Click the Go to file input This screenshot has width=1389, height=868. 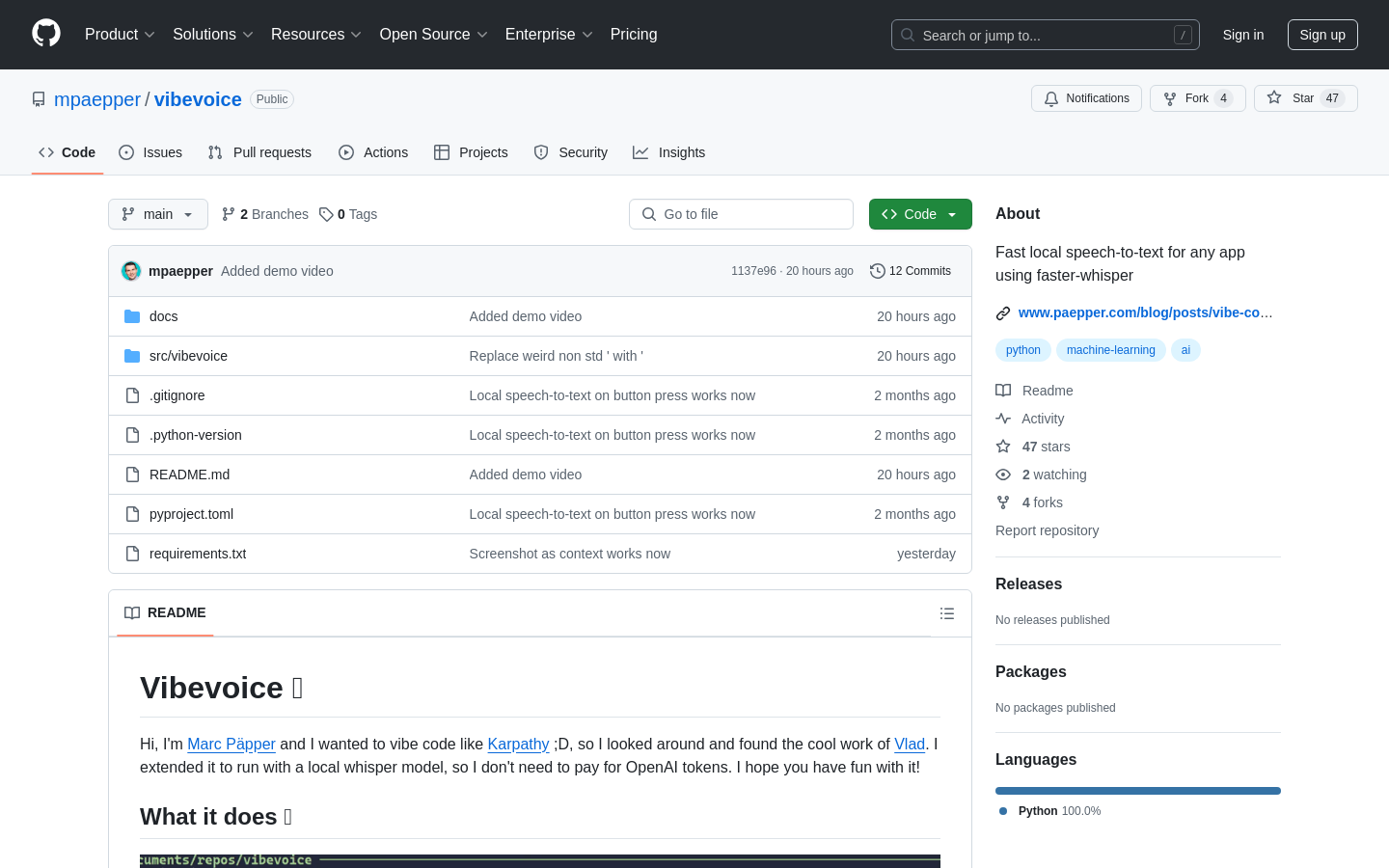coord(741,214)
